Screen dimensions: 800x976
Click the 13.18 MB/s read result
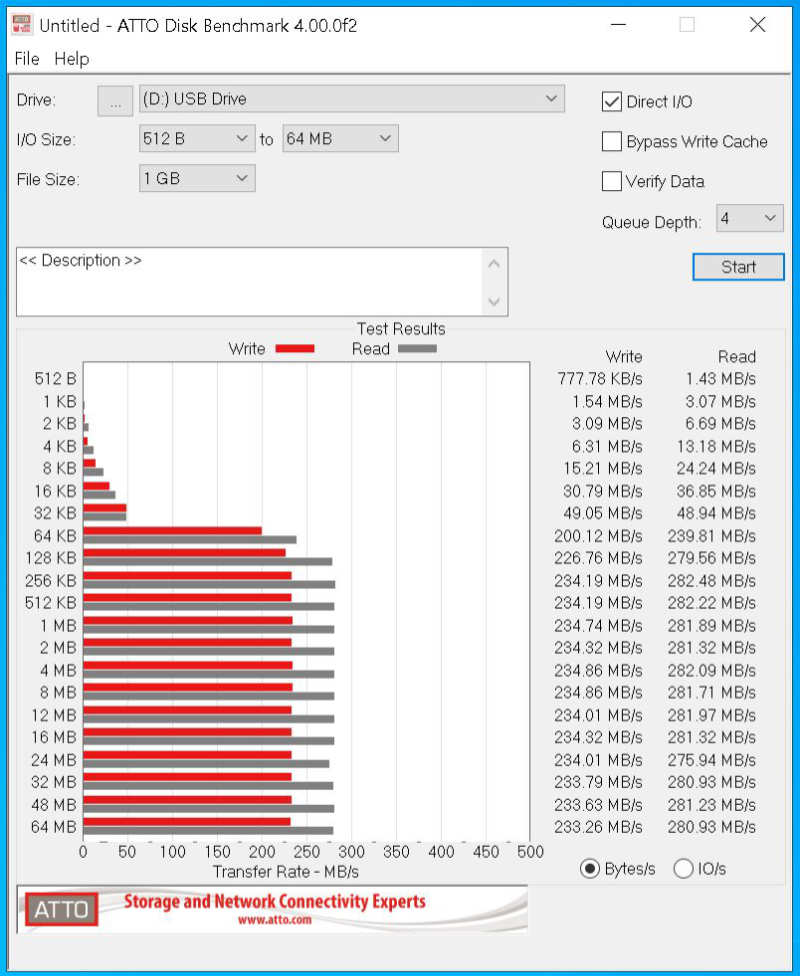pyautogui.click(x=716, y=446)
